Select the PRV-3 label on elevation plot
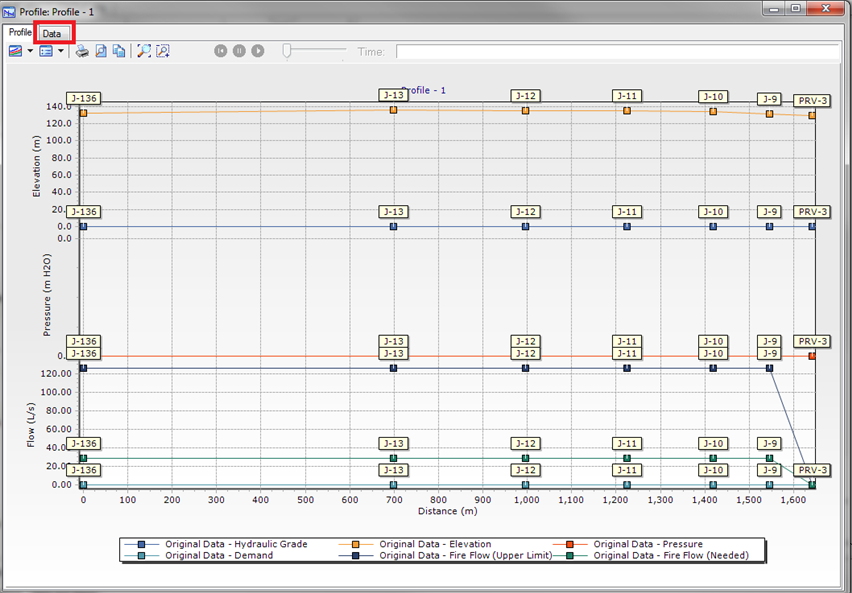This screenshot has width=852, height=593. coord(813,101)
